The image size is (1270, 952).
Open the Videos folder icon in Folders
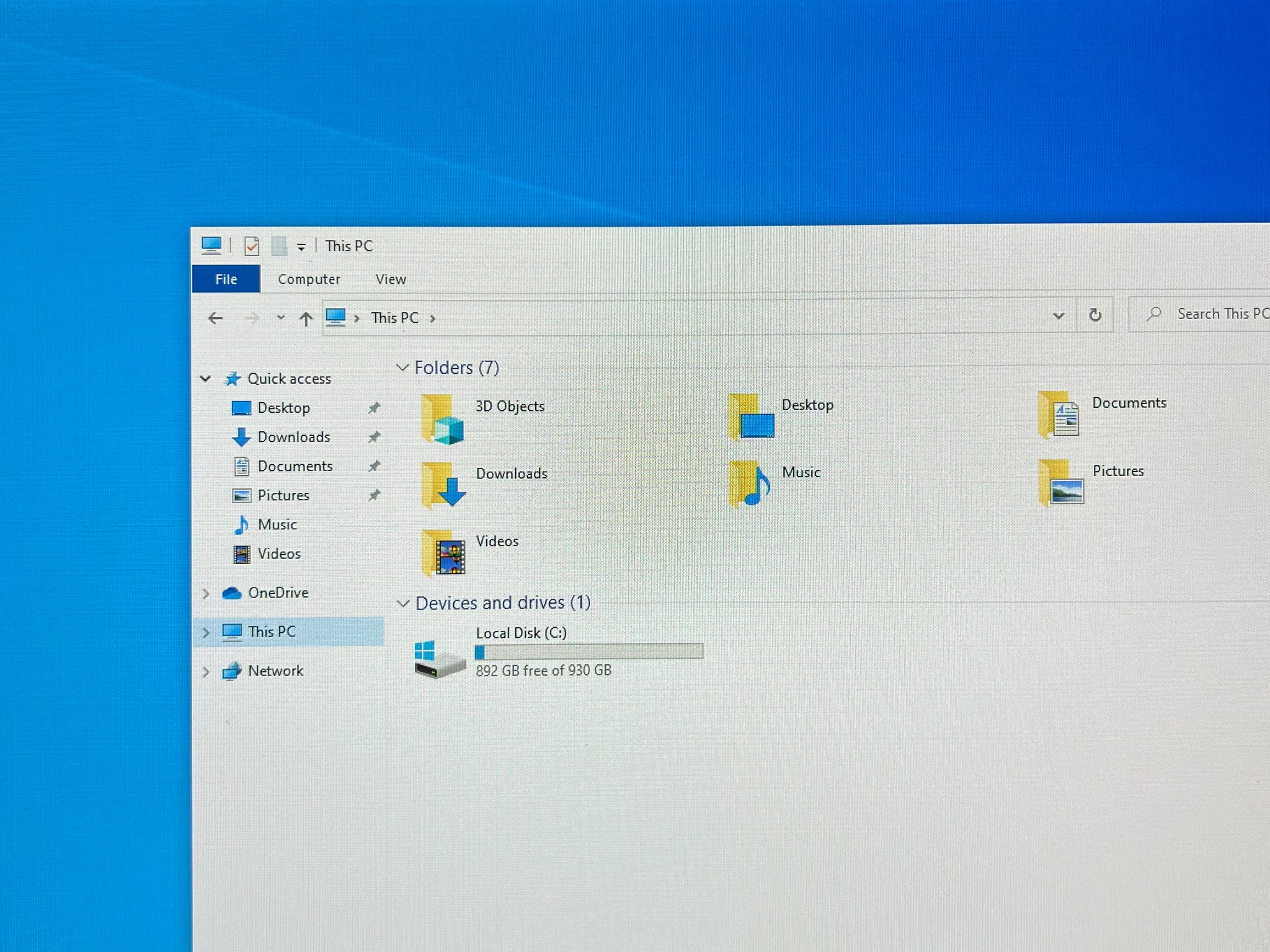pyautogui.click(x=443, y=552)
